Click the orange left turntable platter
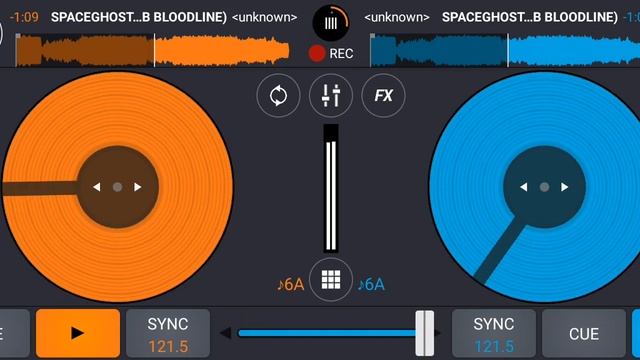Screen dimensions: 640x360 click(x=118, y=187)
